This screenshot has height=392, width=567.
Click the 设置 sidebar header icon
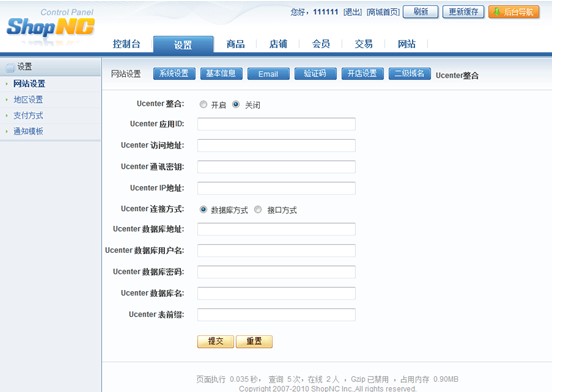[10, 67]
